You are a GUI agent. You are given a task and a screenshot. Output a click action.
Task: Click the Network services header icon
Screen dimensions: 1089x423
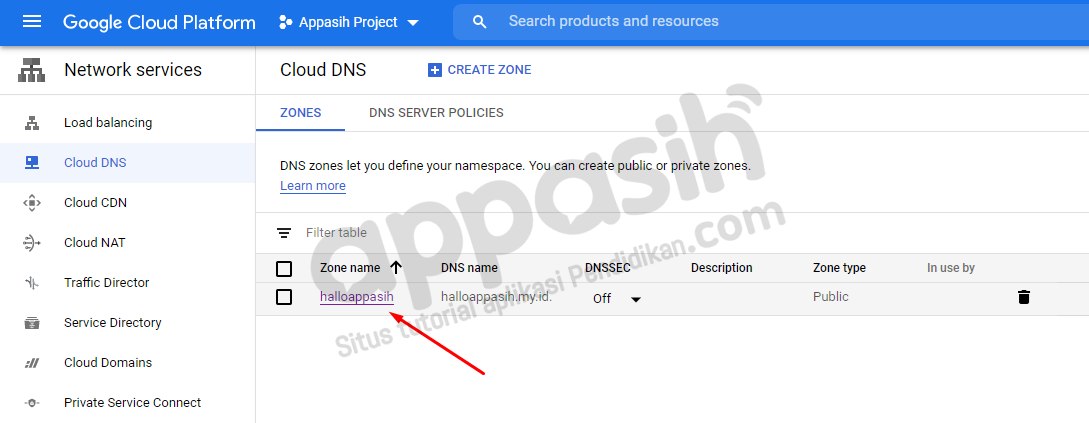(31, 70)
